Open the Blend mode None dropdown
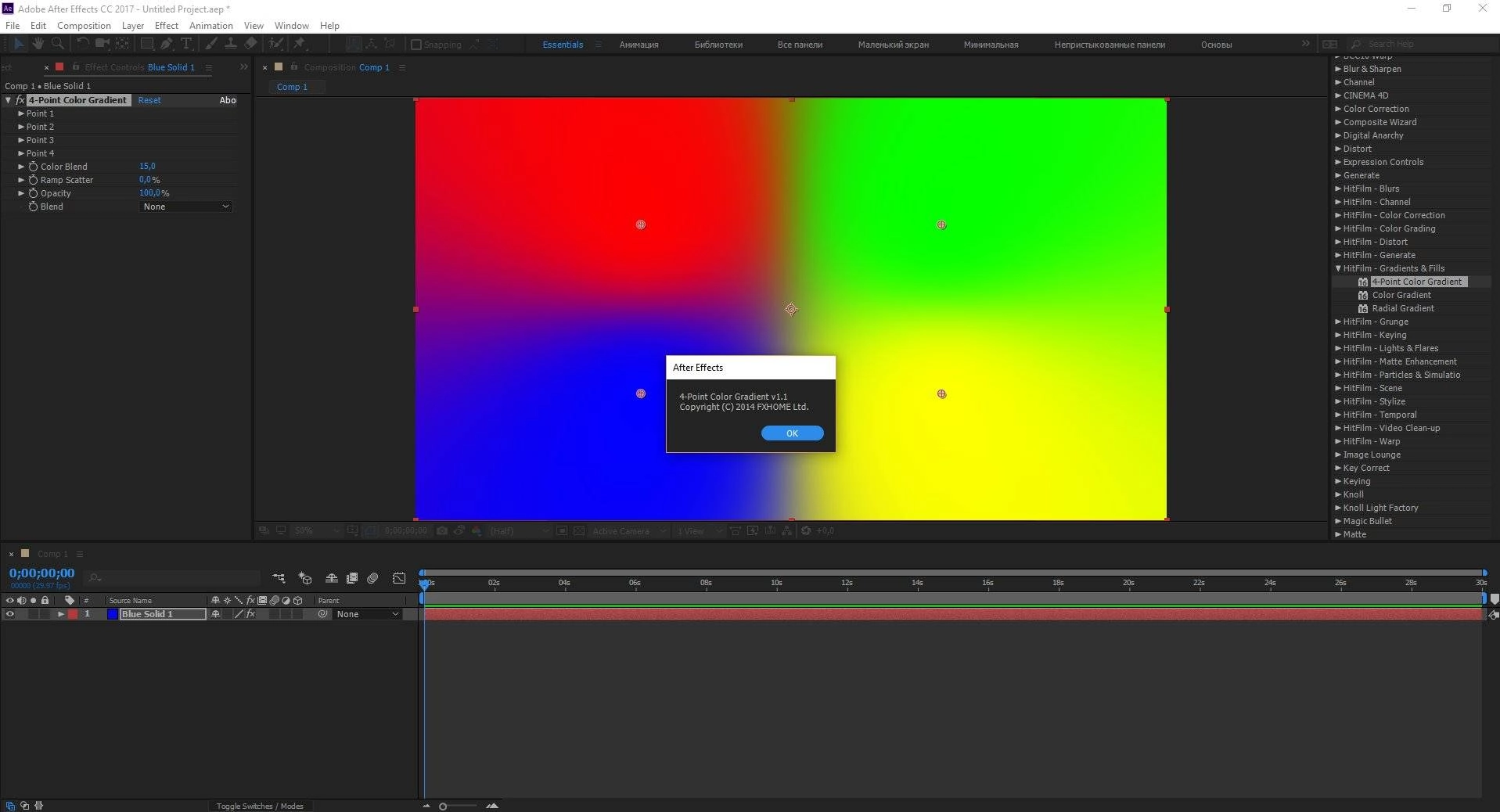The width and height of the screenshot is (1500, 812). pyautogui.click(x=186, y=207)
